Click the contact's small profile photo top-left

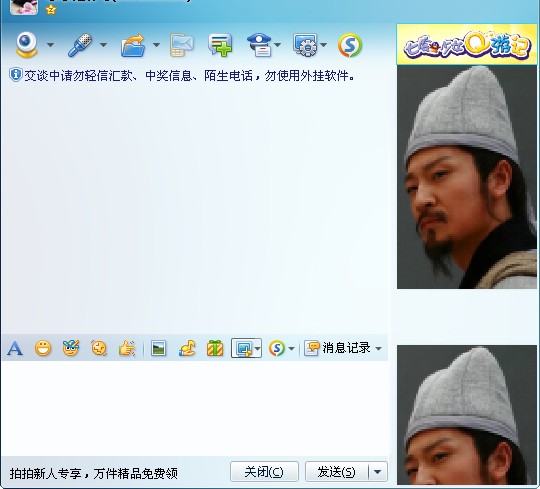coord(24,7)
